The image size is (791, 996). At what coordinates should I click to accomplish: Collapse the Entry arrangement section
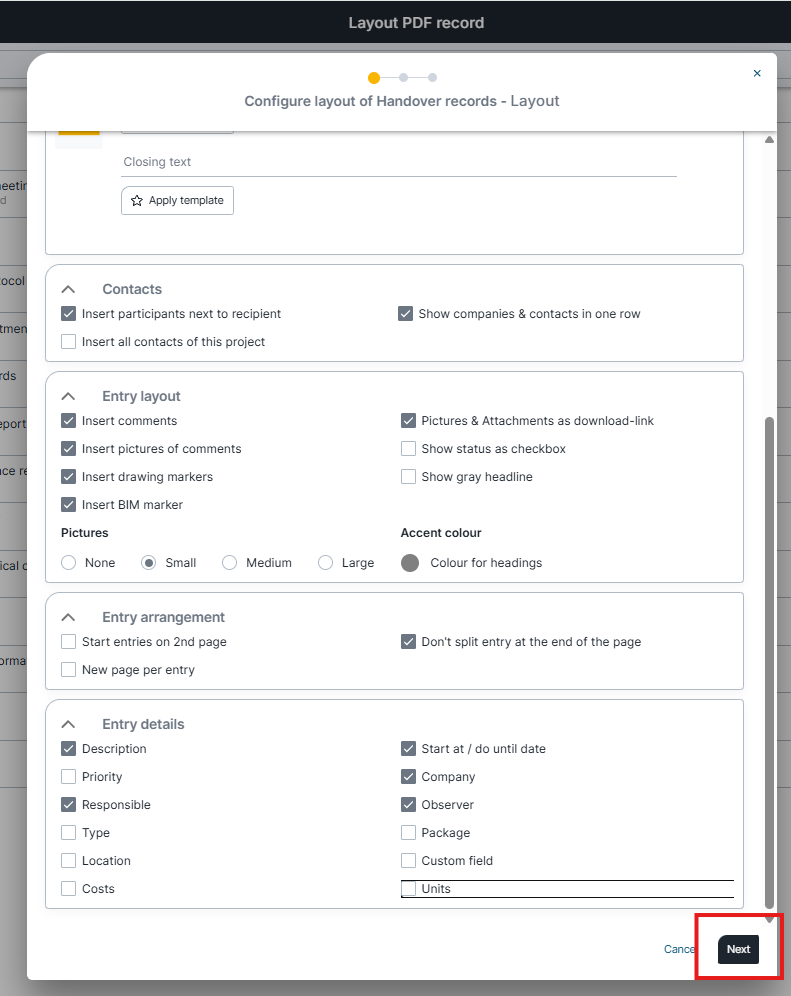68,618
